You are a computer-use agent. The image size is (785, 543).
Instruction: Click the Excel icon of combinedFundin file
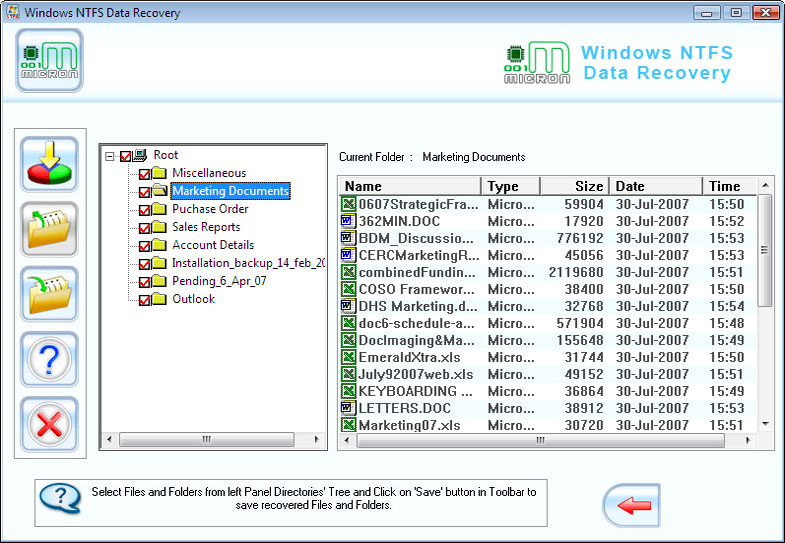(348, 272)
